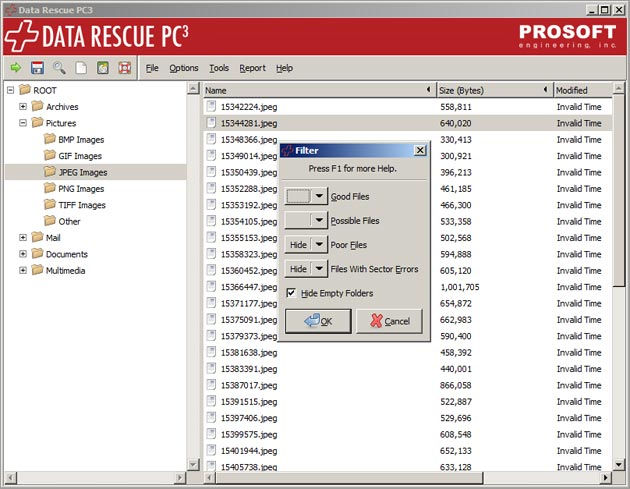
Task: Click file icon beside 15387017.jpeg
Action: [211, 385]
